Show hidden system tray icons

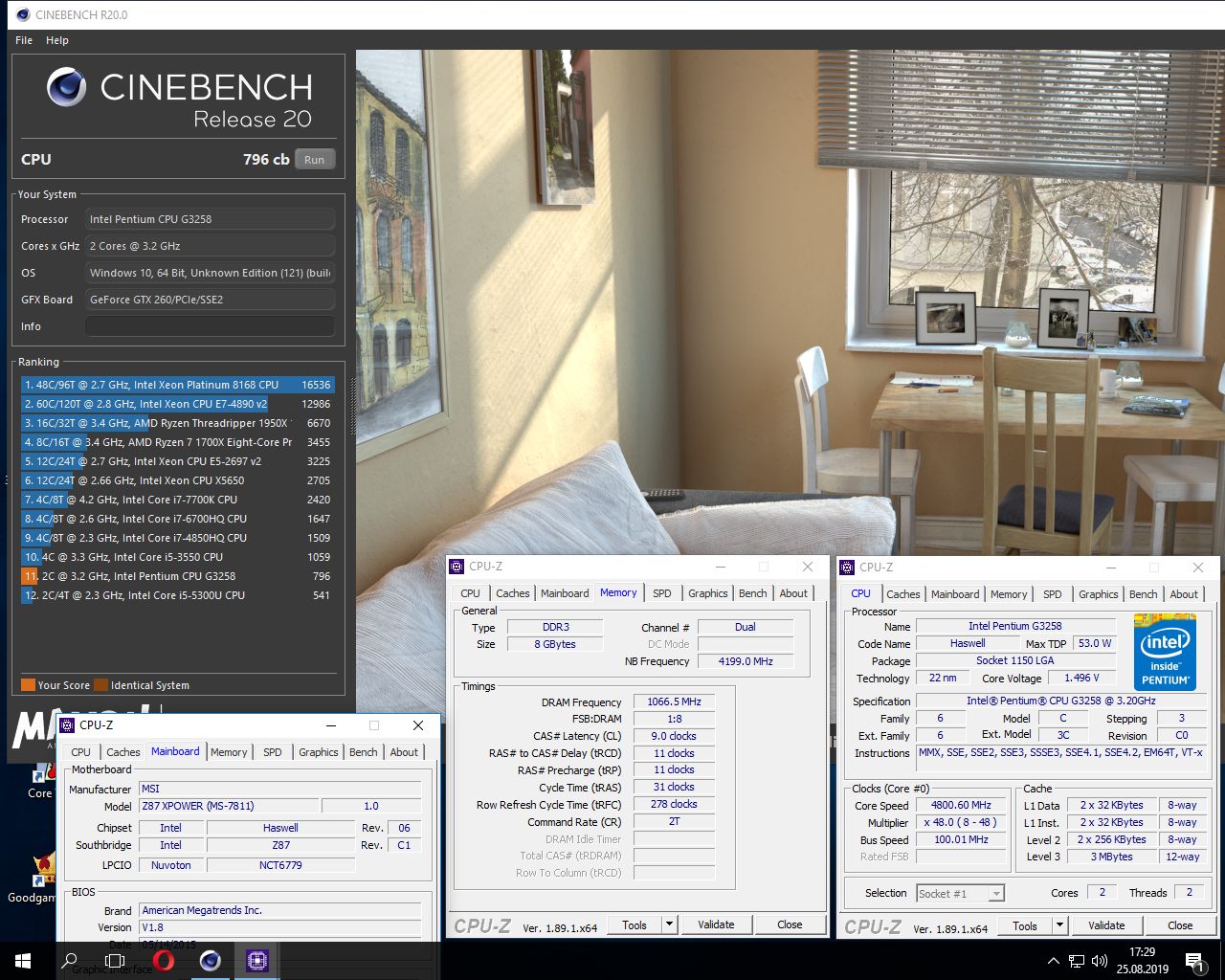(x=1054, y=961)
